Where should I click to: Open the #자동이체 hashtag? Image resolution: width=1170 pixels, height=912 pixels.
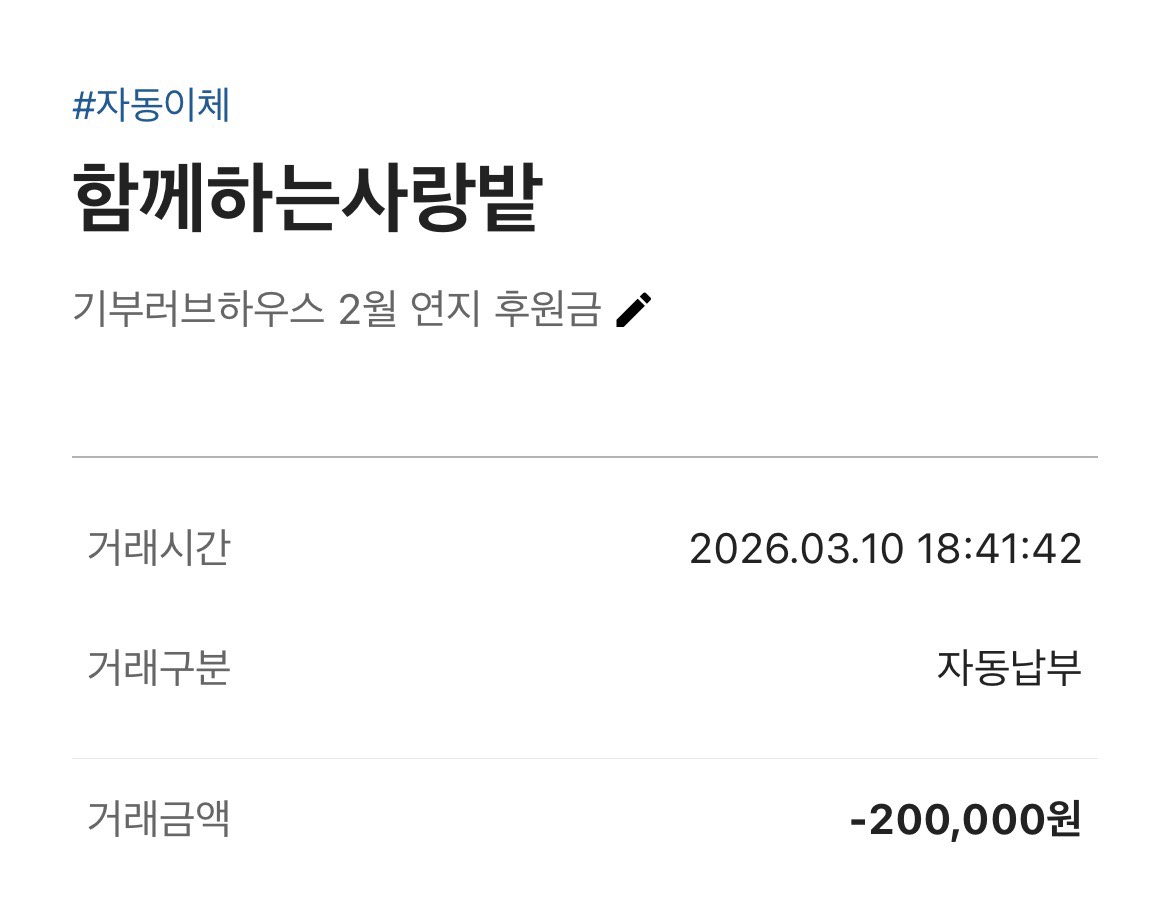point(152,105)
